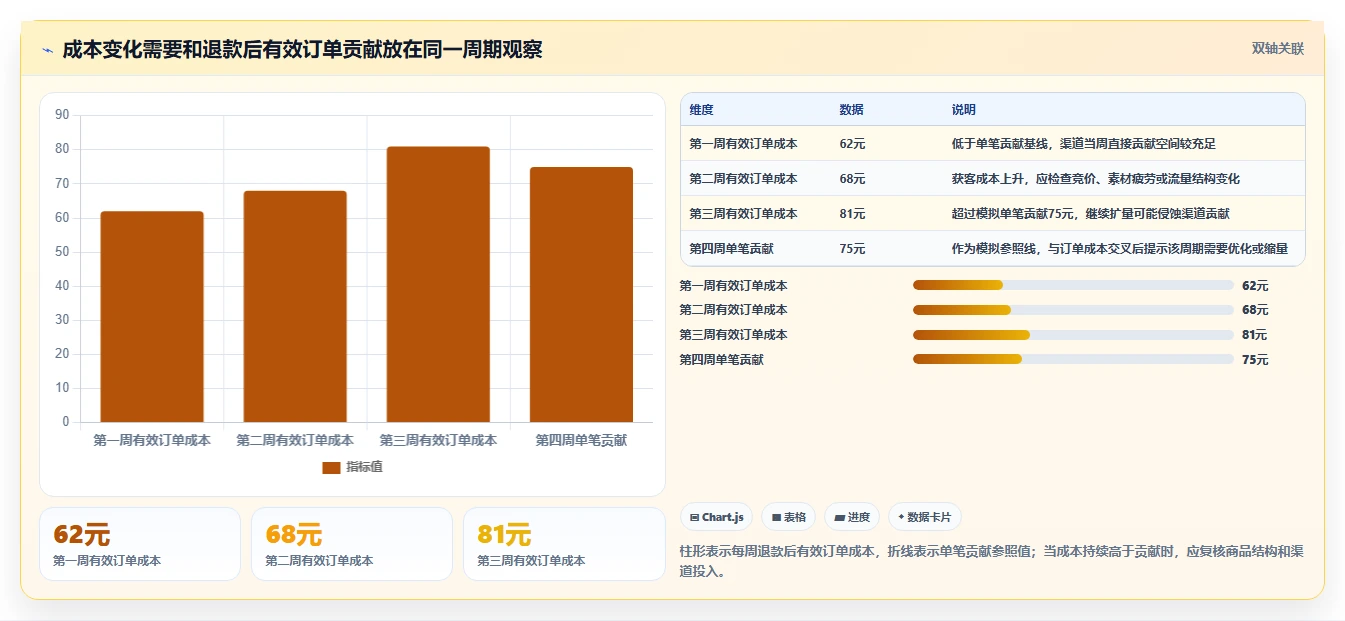The height and width of the screenshot is (621, 1345).
Task: Select table cell 第一周有效订单成本 in 维度 column
Action: point(743,144)
